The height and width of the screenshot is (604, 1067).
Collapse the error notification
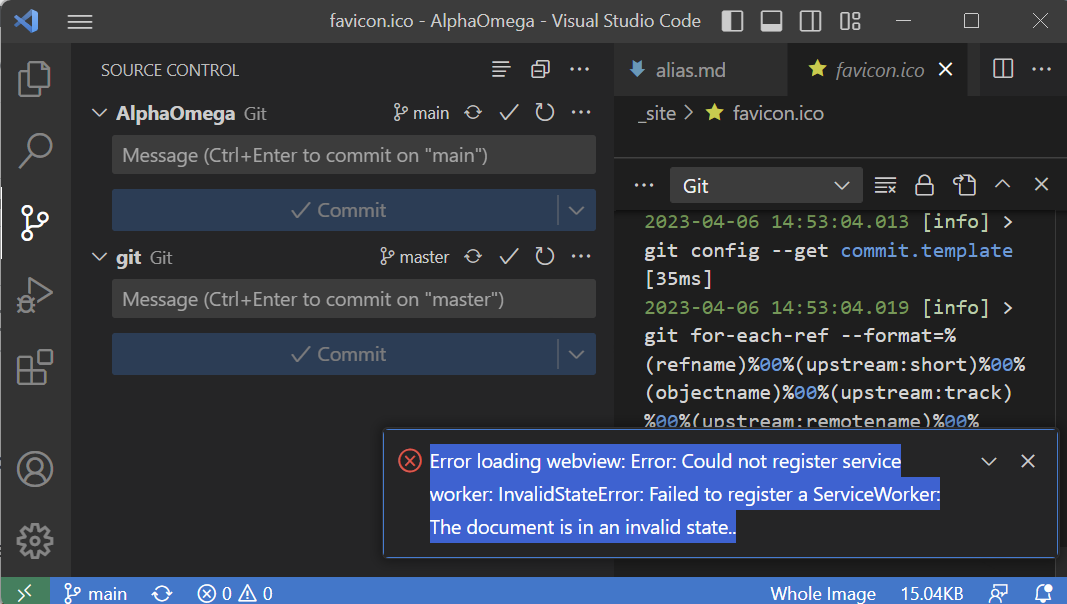pyautogui.click(x=989, y=462)
